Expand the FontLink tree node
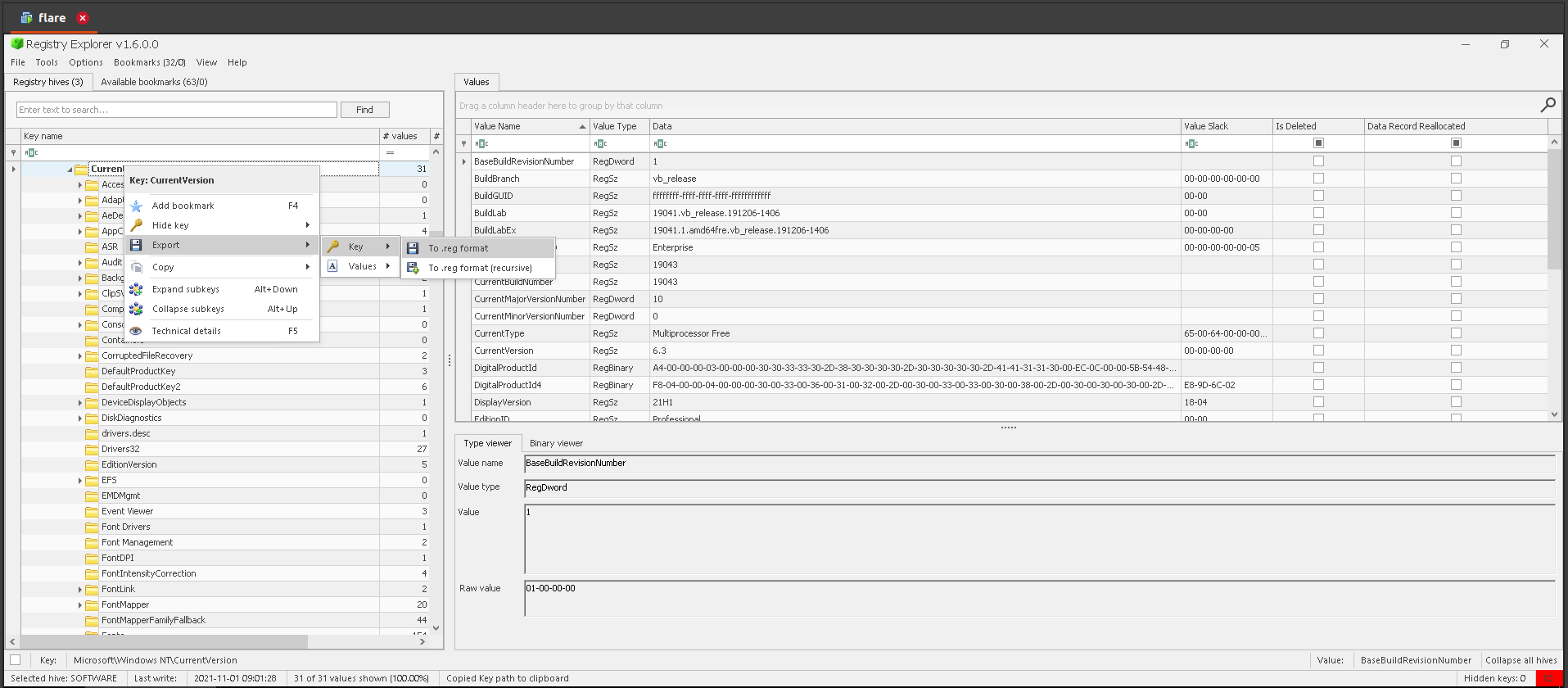 (x=80, y=590)
